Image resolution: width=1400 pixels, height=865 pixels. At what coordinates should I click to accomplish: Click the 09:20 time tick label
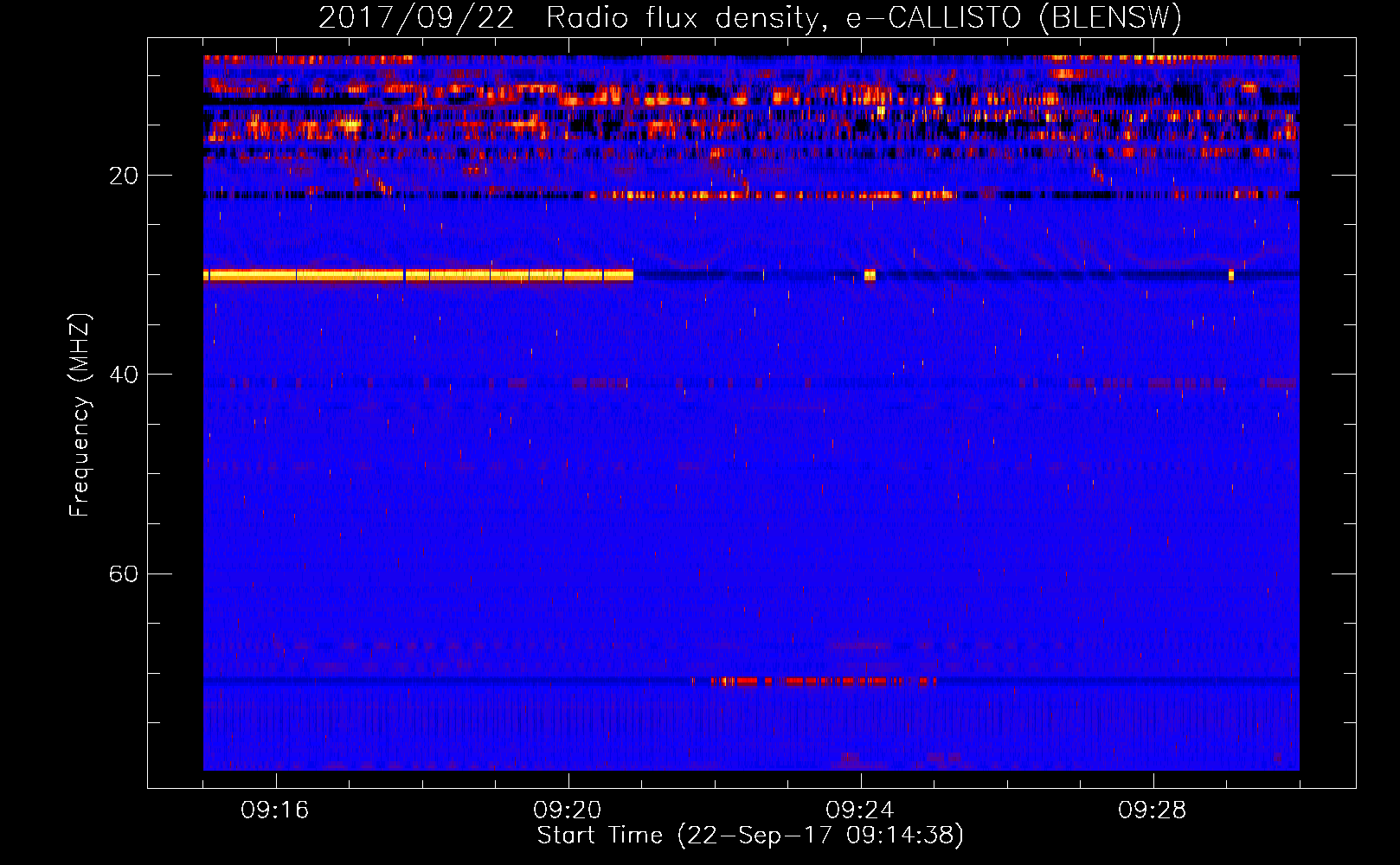pos(568,811)
